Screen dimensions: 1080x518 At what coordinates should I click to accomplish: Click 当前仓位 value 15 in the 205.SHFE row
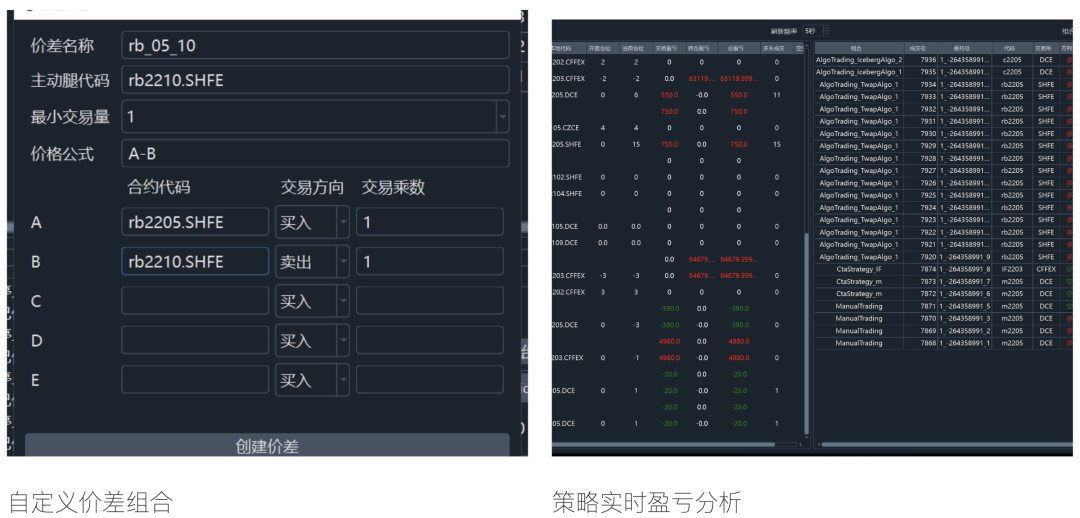pos(636,144)
